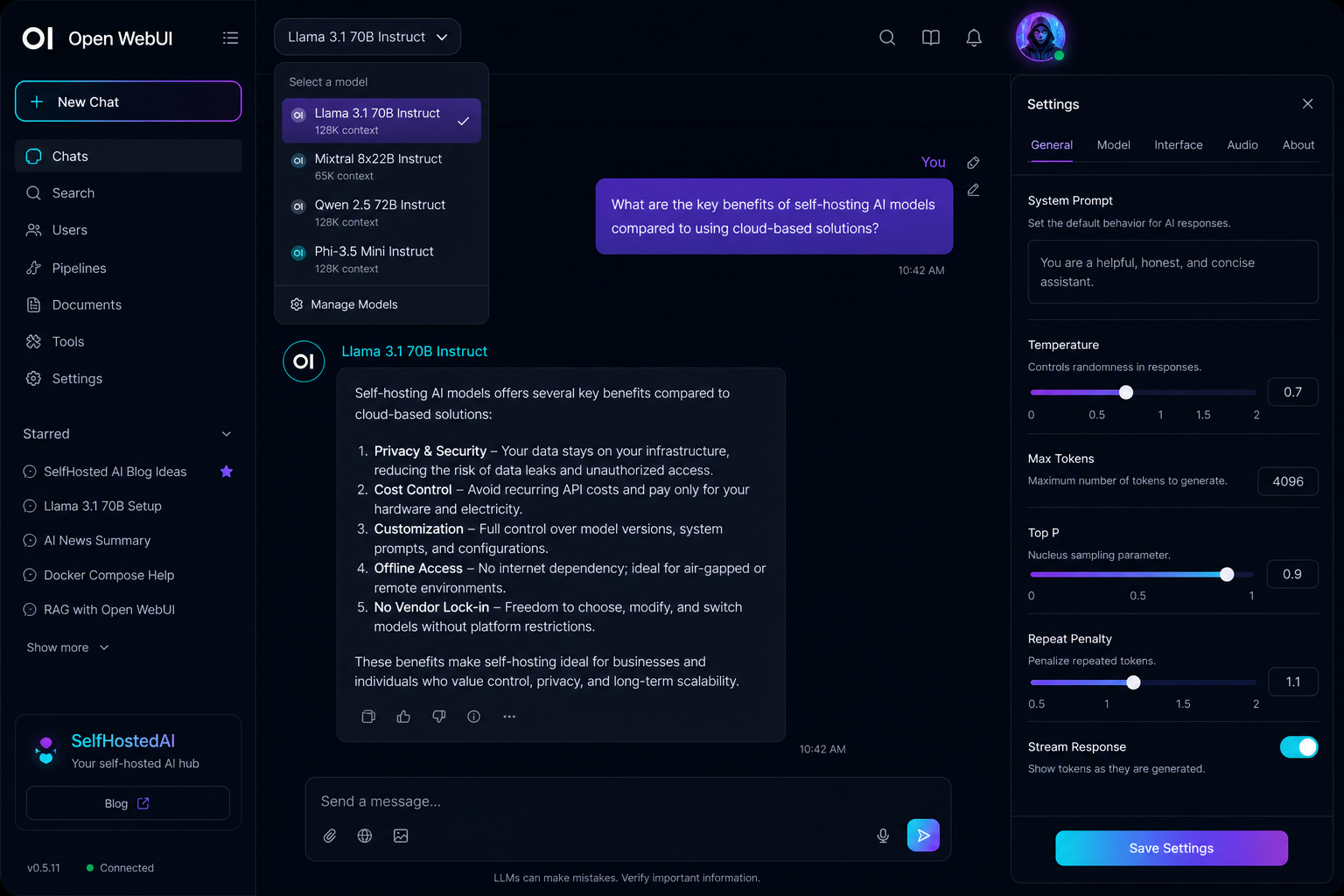Click the Top P slider handle
The width and height of the screenshot is (1344, 896).
coord(1227,574)
